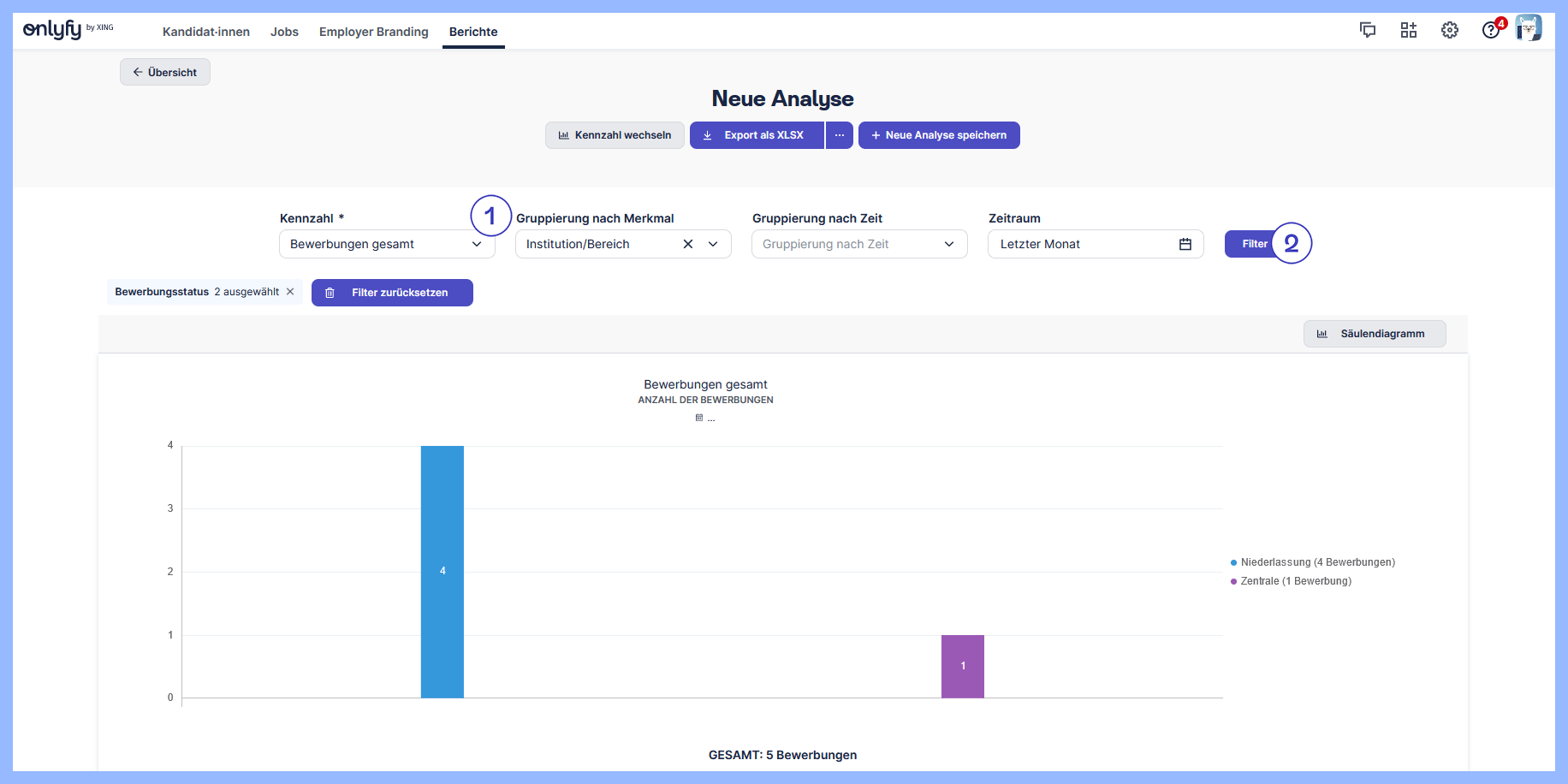Screen dimensions: 1568x784
Task: Expand the Kennzahl dropdown
Action: click(x=477, y=244)
